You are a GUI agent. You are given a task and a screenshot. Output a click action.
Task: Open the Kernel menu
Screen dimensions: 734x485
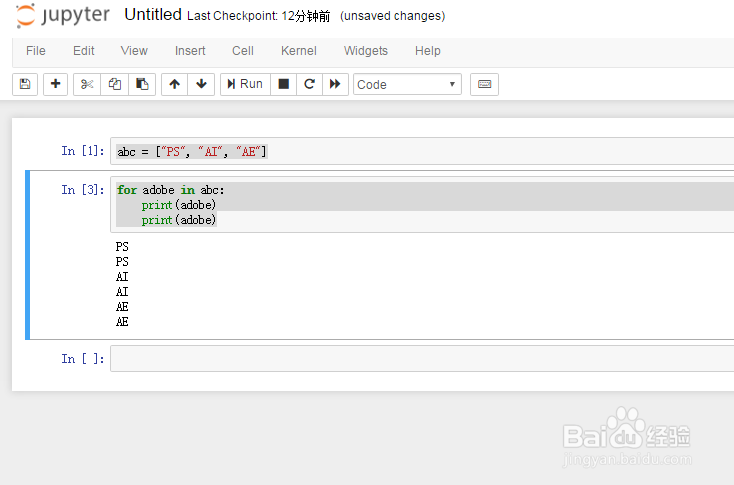[299, 51]
